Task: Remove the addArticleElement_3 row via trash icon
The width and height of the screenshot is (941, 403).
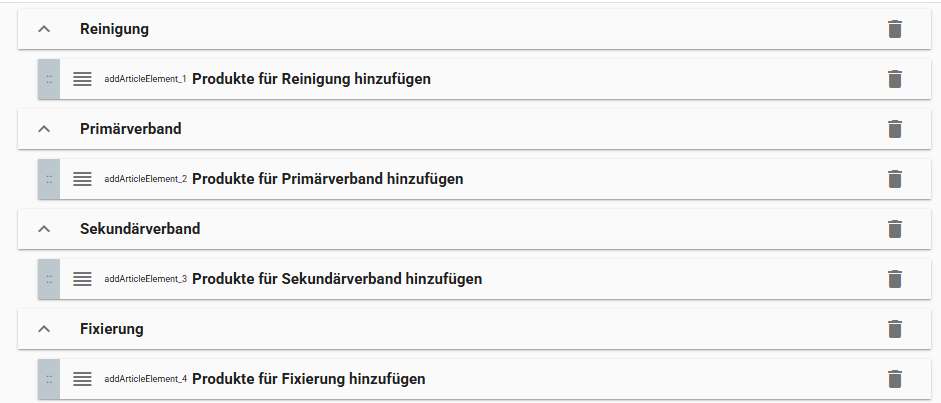Action: 895,279
